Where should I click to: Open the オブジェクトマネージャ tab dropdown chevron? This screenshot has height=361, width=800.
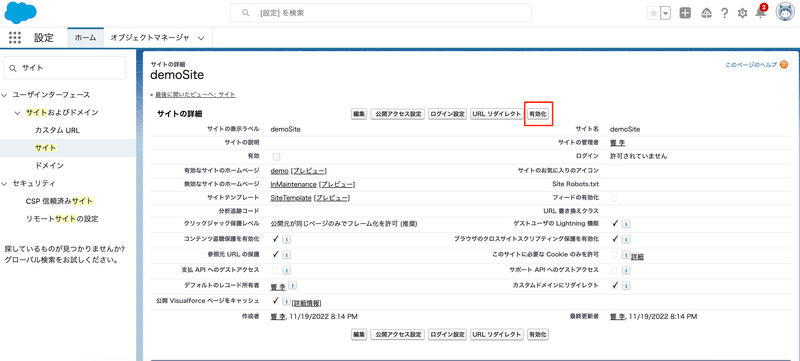click(x=201, y=38)
